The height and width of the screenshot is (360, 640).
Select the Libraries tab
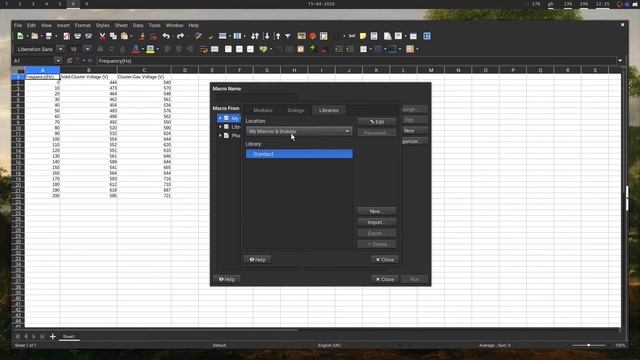(329, 110)
